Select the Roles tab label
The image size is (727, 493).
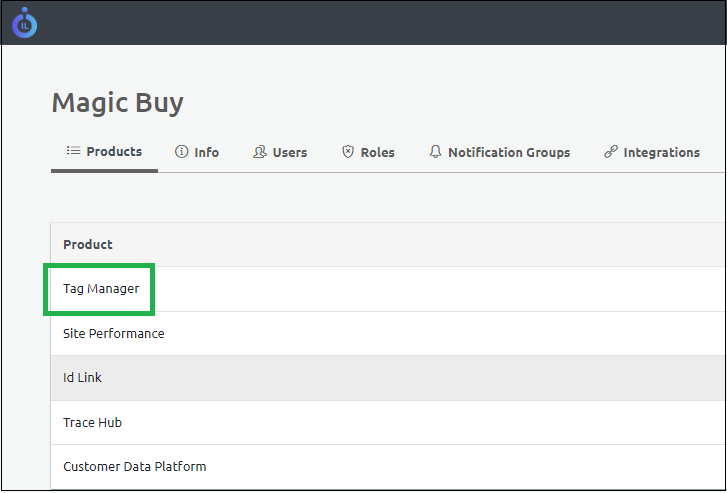tap(378, 153)
